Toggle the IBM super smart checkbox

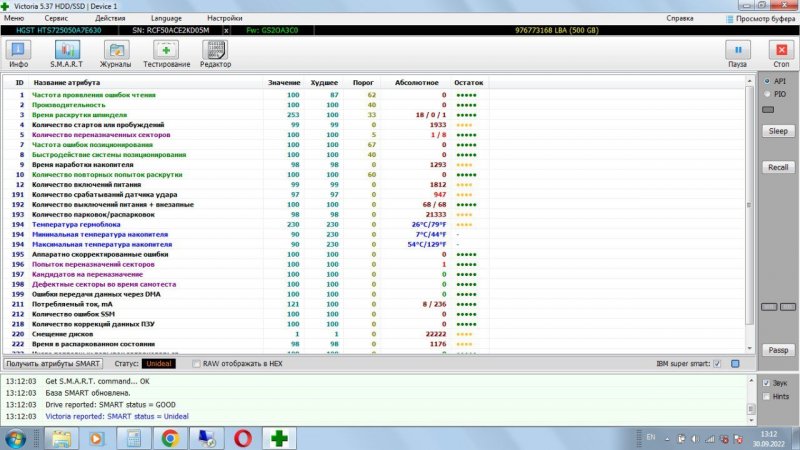[717, 364]
